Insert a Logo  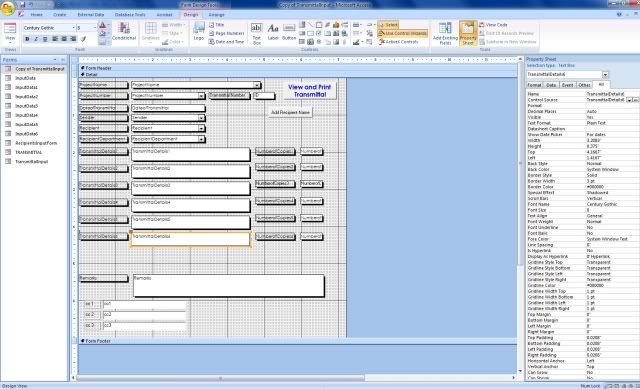click(x=199, y=32)
